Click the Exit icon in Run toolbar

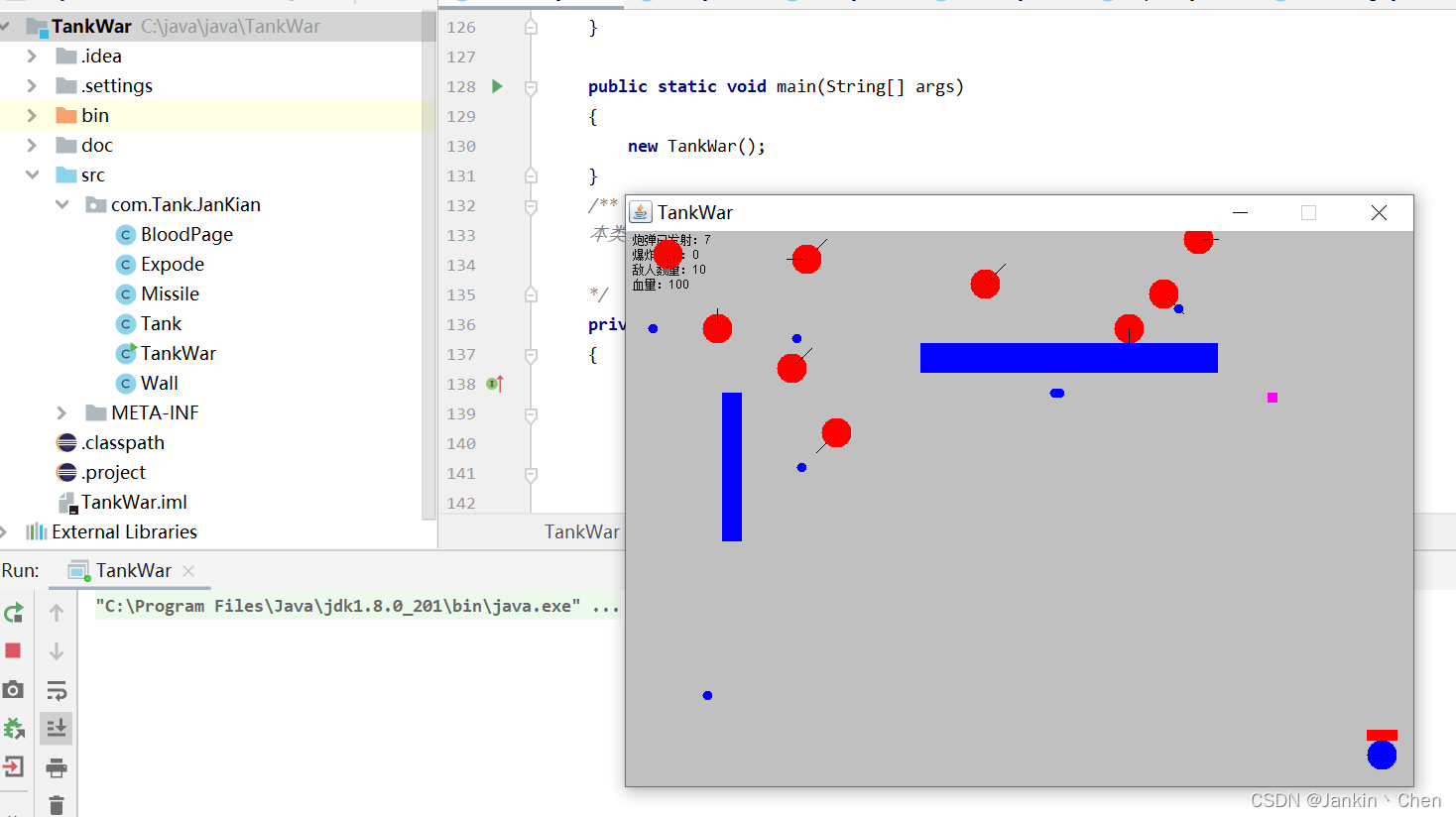point(13,766)
